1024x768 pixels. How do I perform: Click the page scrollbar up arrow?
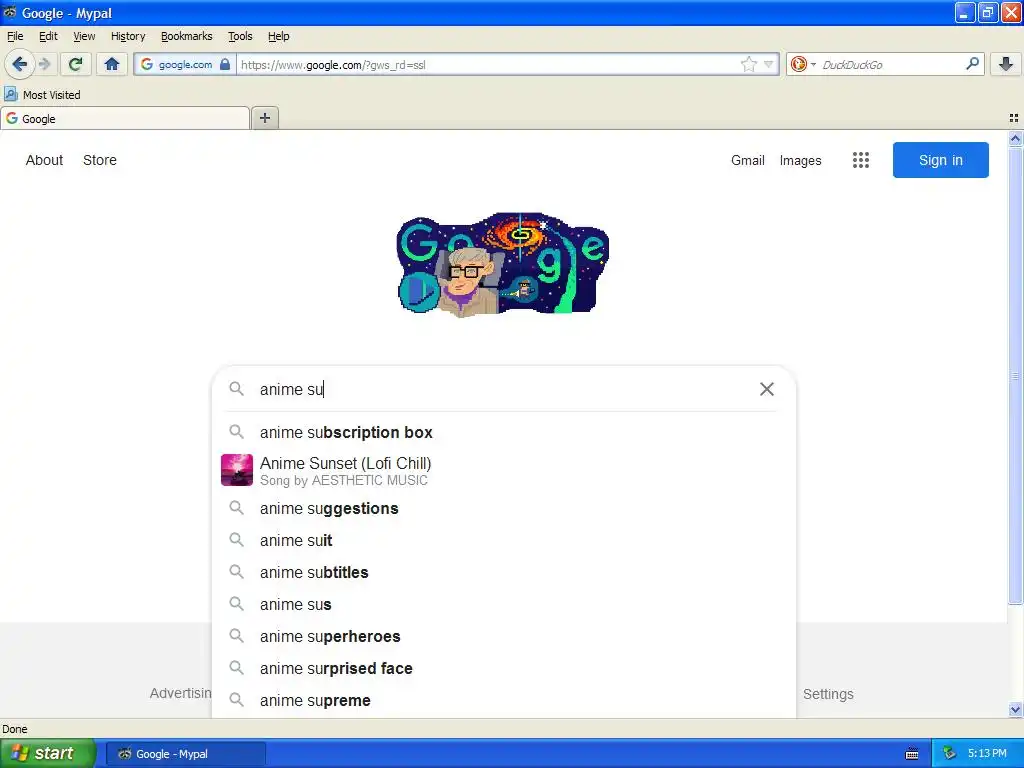coord(1015,138)
